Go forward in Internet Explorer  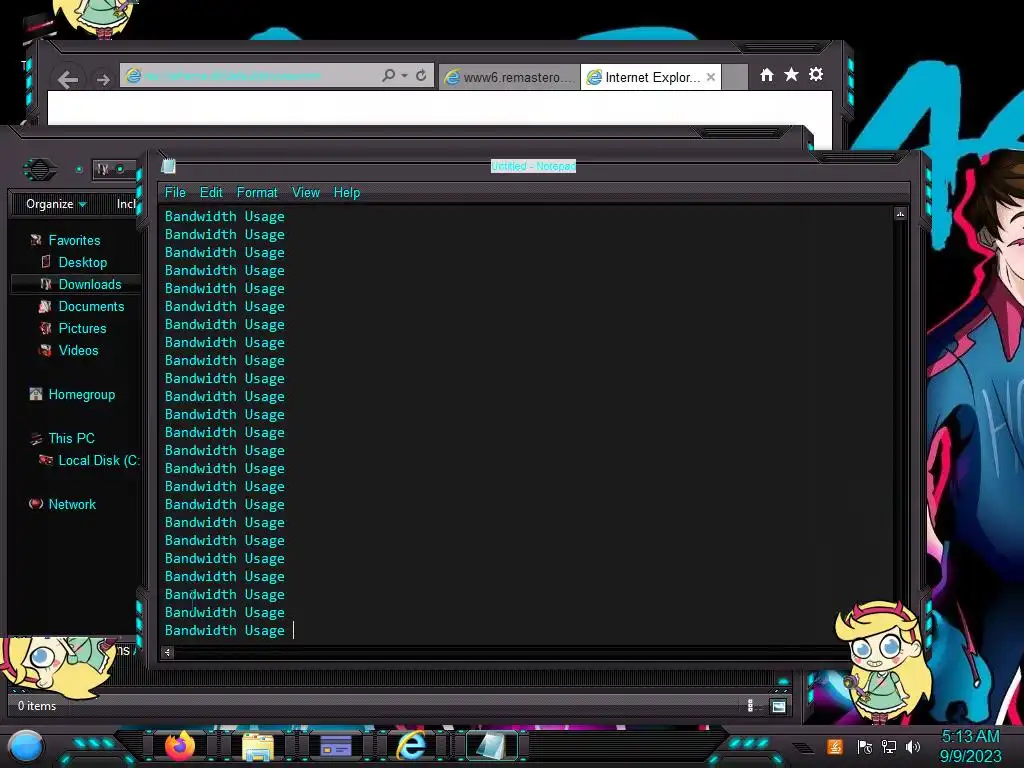click(x=103, y=80)
